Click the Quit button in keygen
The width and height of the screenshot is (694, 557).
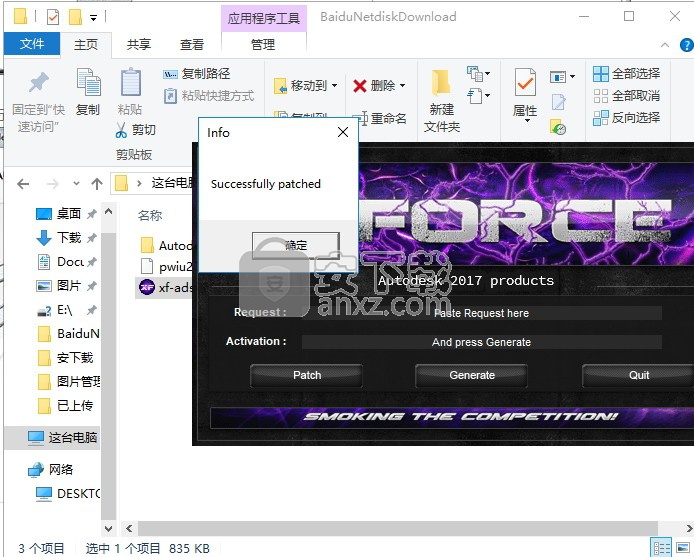tap(638, 375)
